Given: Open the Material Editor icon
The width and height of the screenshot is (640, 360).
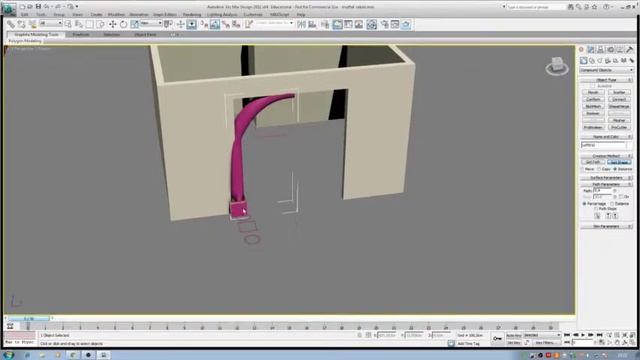Looking at the screenshot, I should (x=371, y=24).
